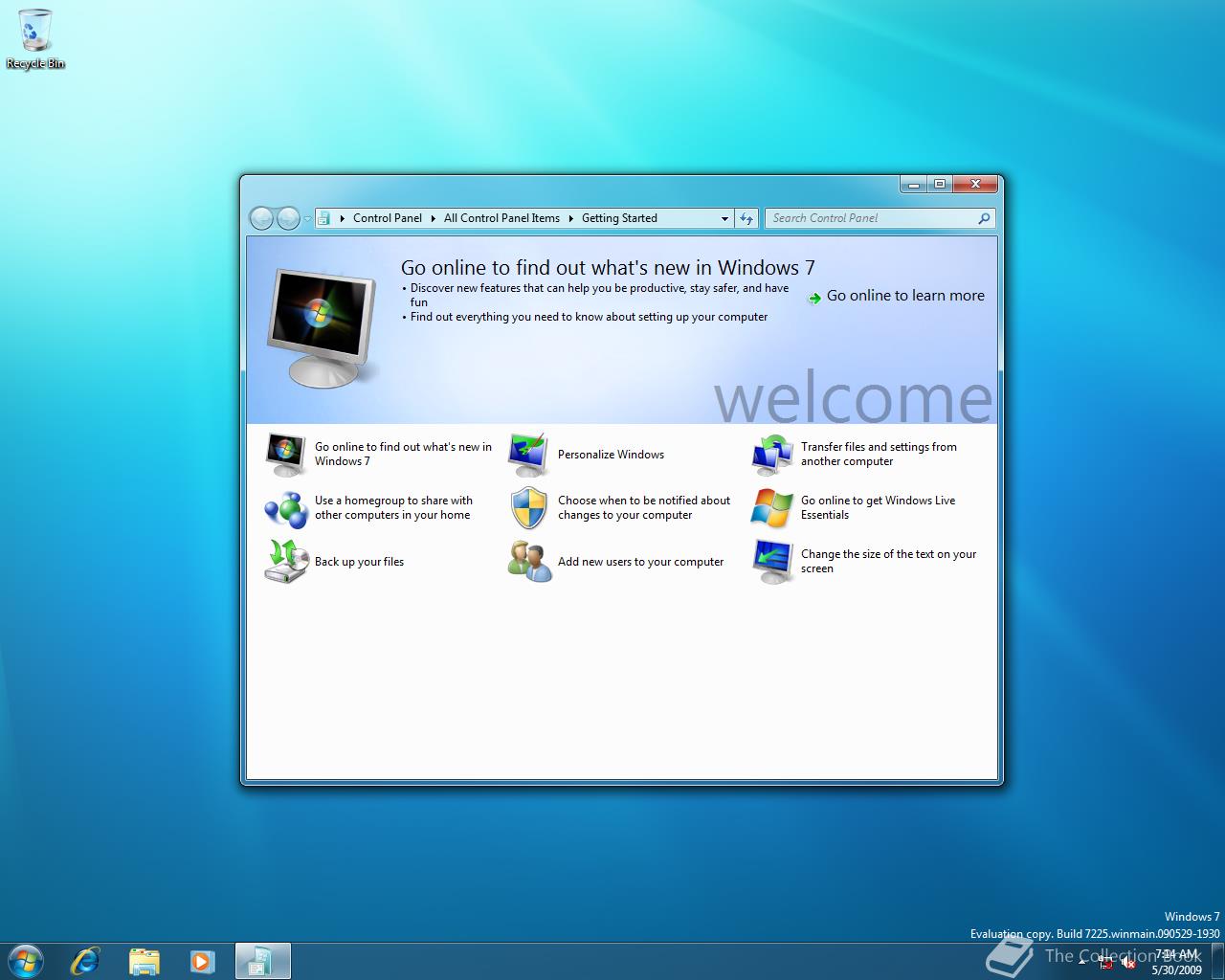
Task: Click the text size monitor icon
Action: 771,561
